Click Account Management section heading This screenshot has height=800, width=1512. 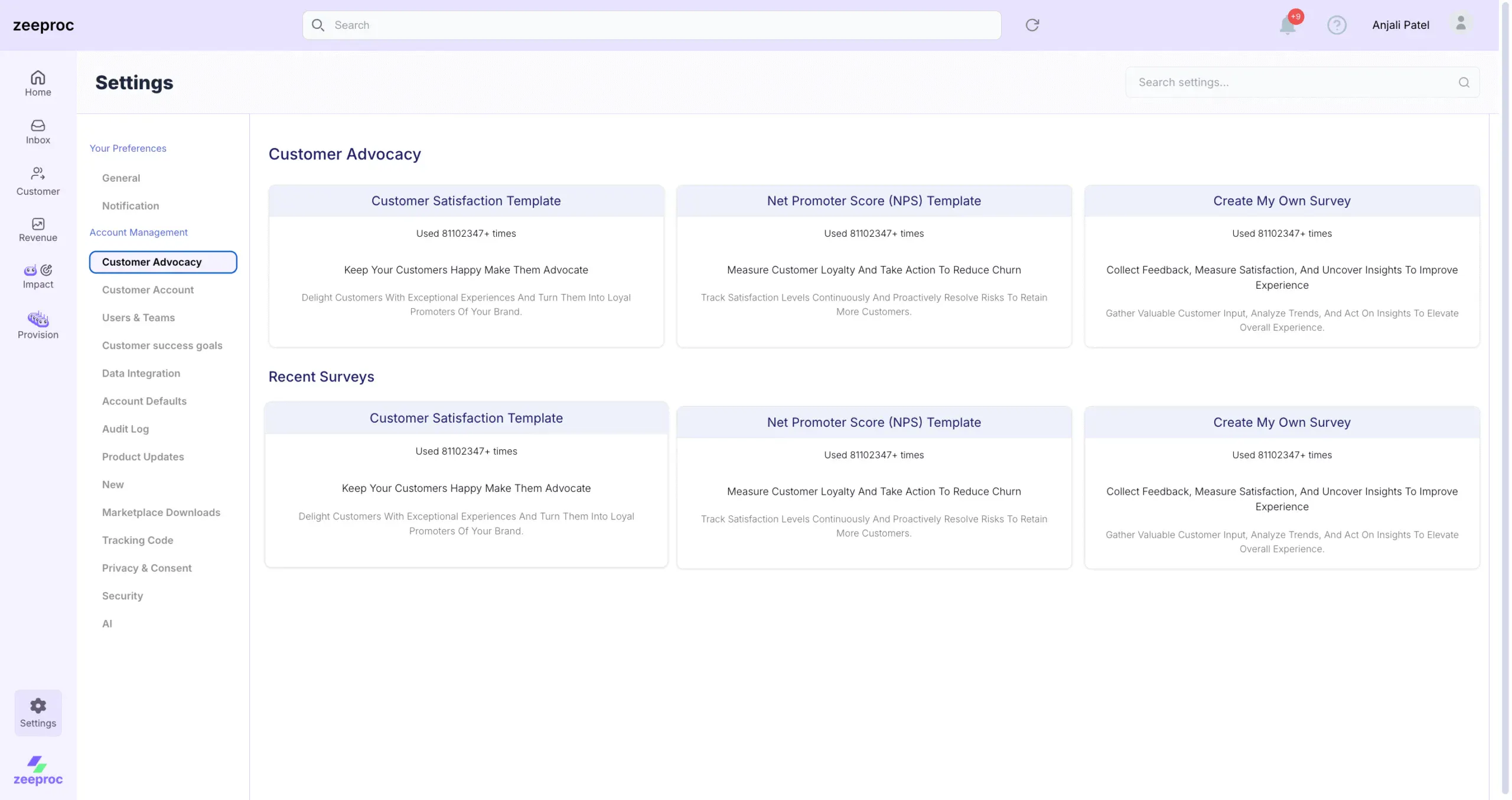pos(138,231)
